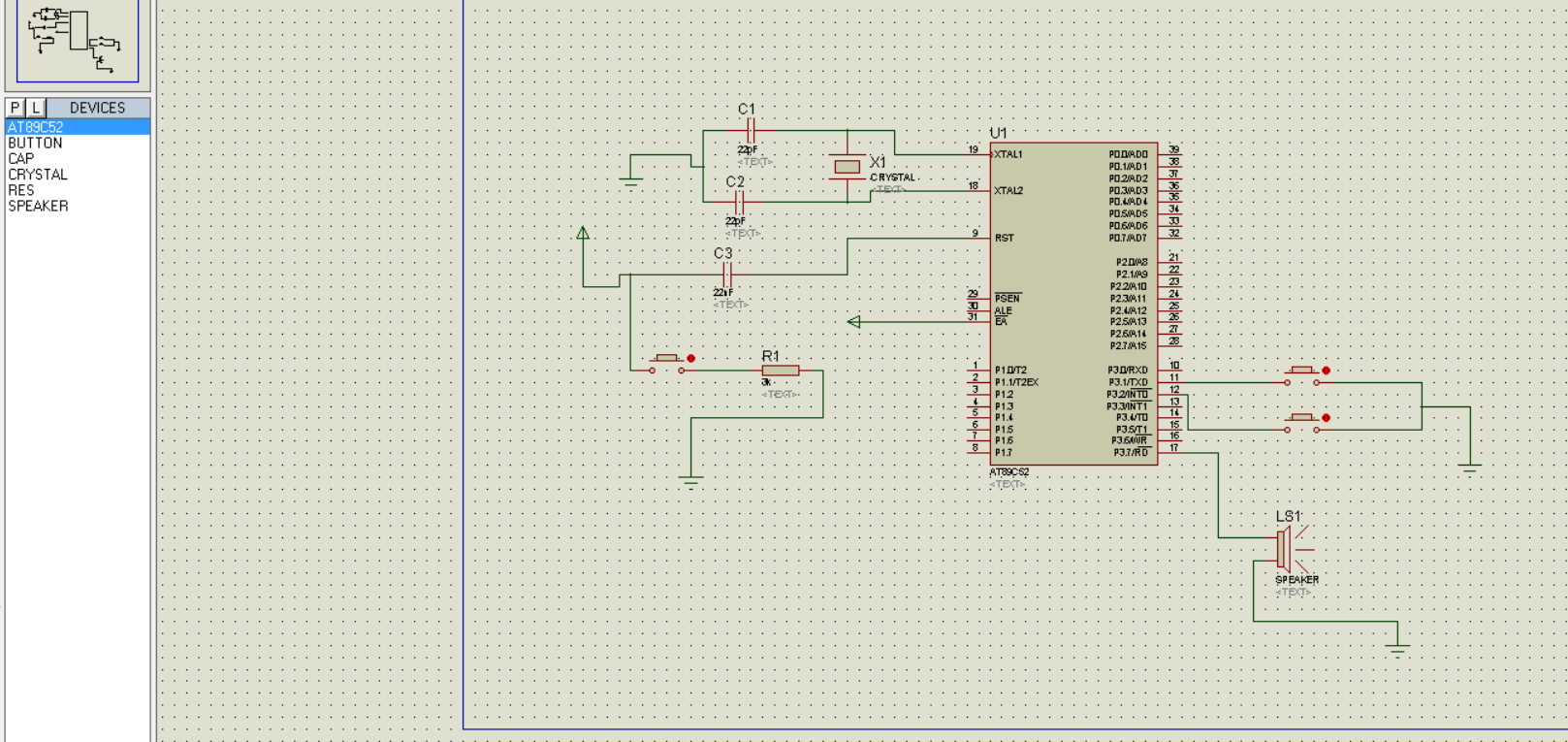Select the push button beside R1

(x=667, y=364)
